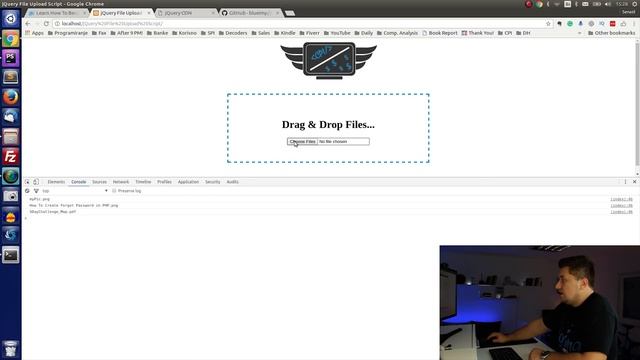Click the Evernote extension icon
This screenshot has width=640, height=360.
560,24
